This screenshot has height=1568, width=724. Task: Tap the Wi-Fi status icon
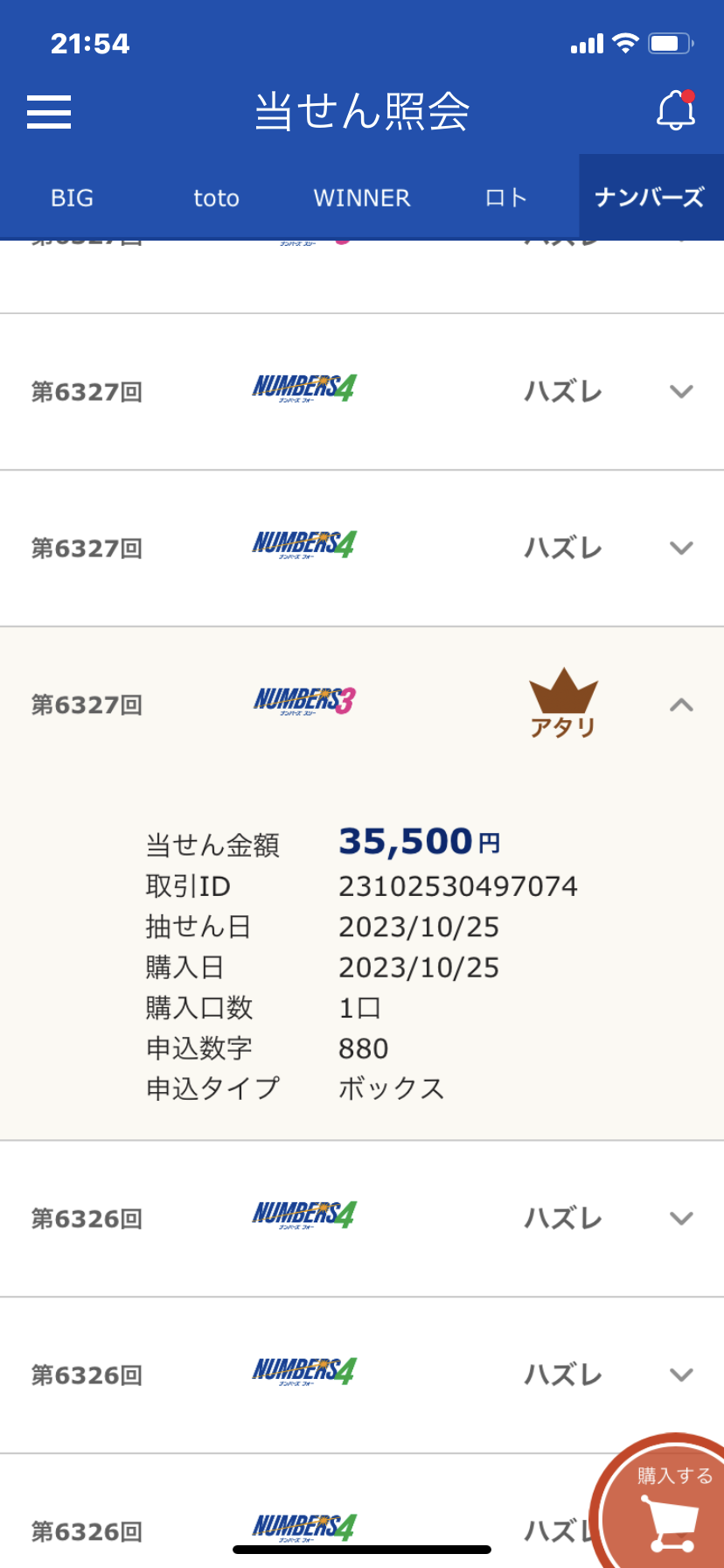coord(625,43)
